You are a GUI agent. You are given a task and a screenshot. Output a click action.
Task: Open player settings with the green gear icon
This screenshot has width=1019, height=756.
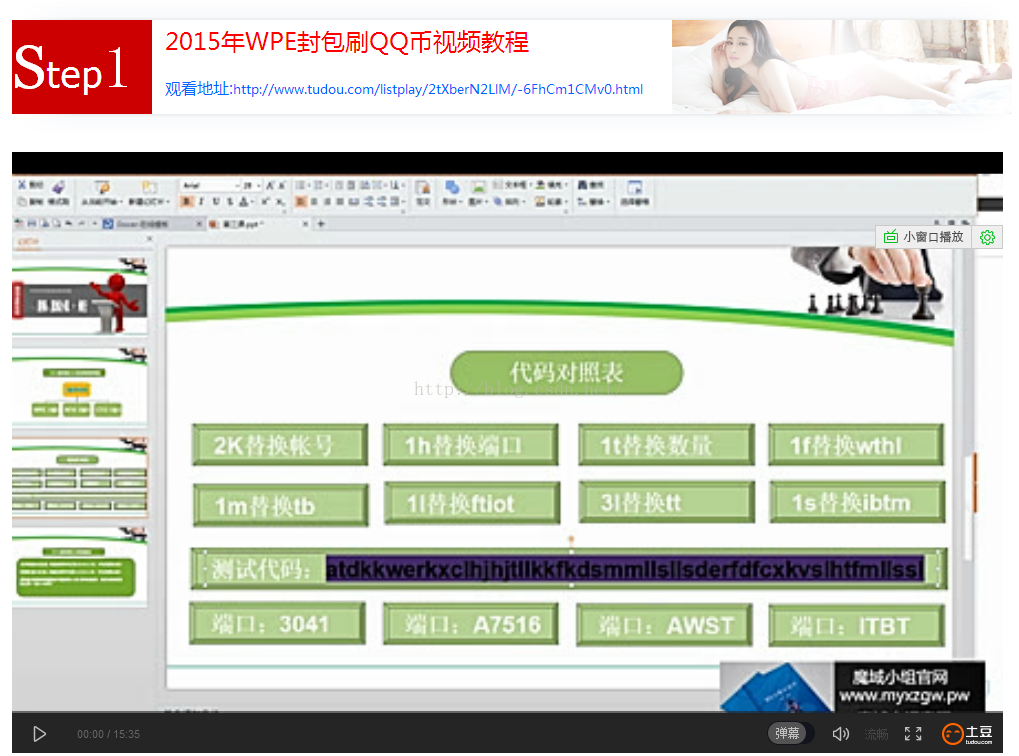[x=987, y=237]
